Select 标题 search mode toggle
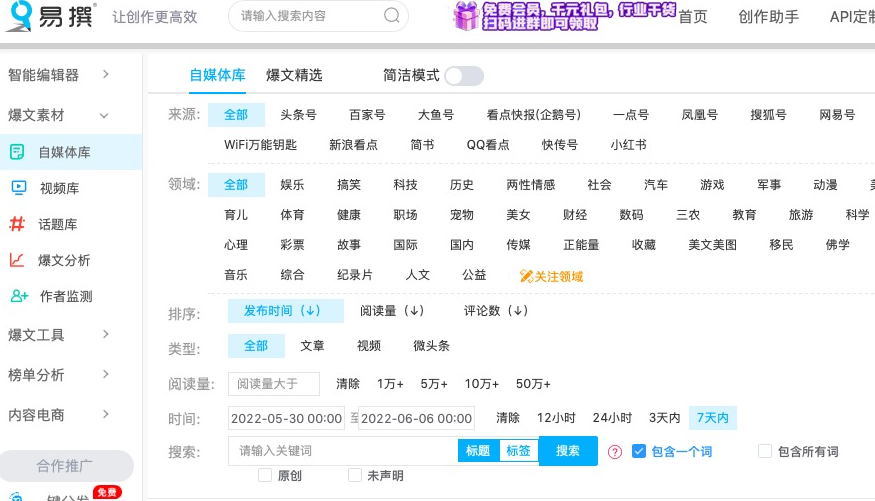The height and width of the screenshot is (501, 875). (x=478, y=451)
